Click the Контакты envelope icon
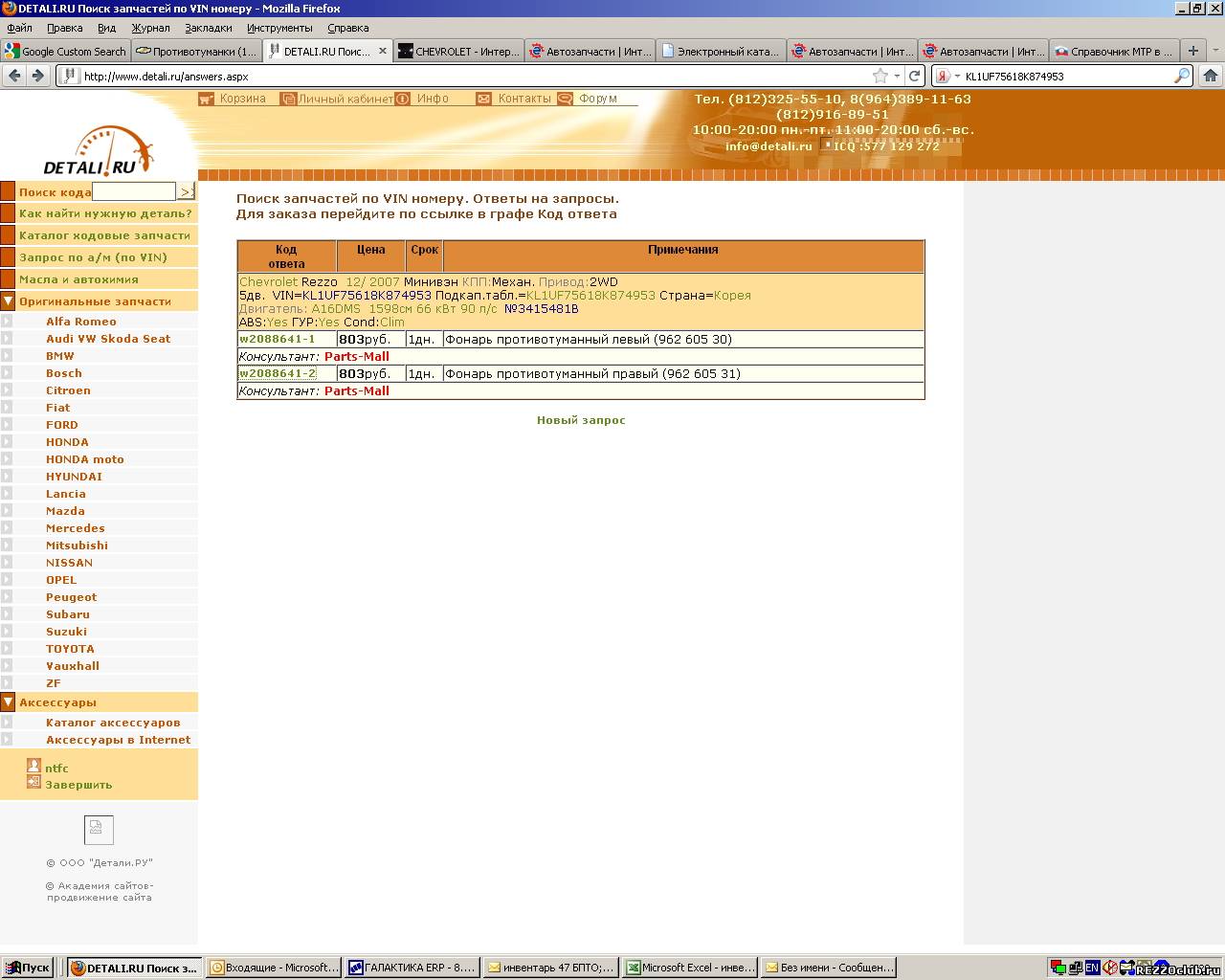The width and height of the screenshot is (1225, 980). (483, 99)
